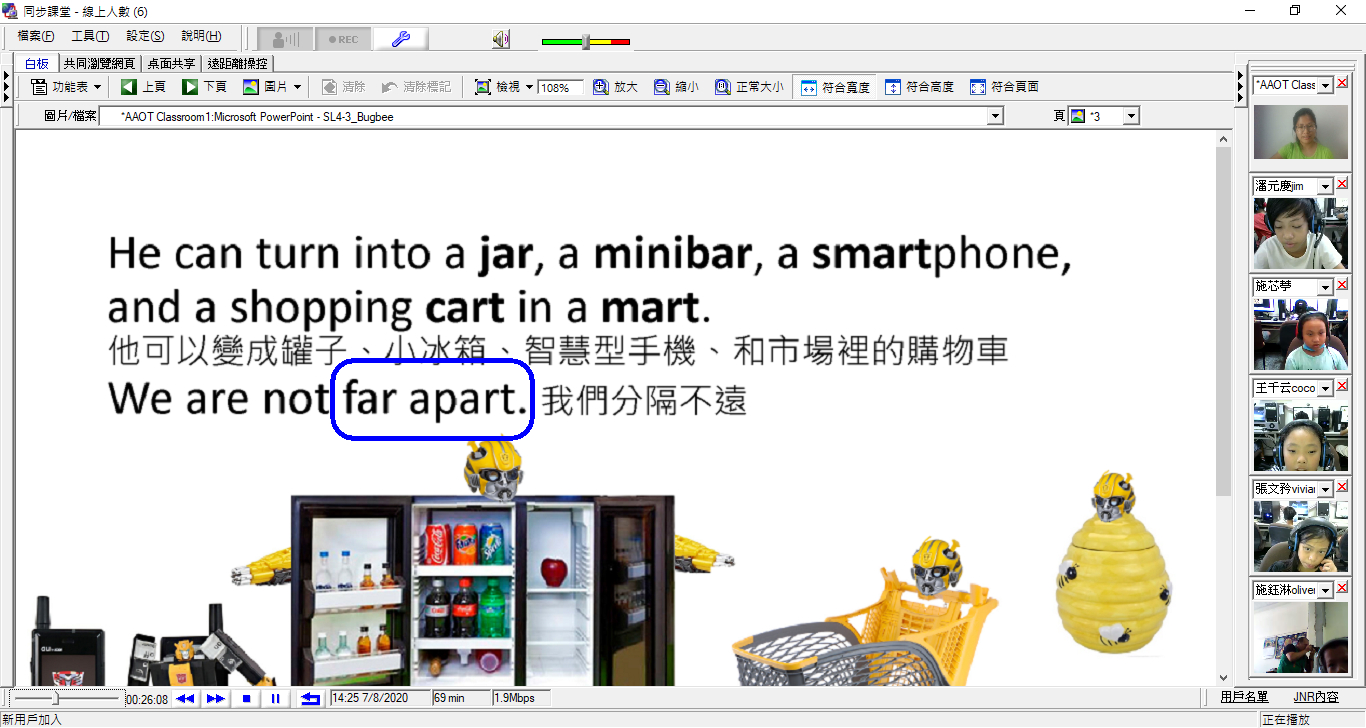Switch to the 桌面共享 tab
Screen dimensions: 1366x728
pyautogui.click(x=173, y=63)
